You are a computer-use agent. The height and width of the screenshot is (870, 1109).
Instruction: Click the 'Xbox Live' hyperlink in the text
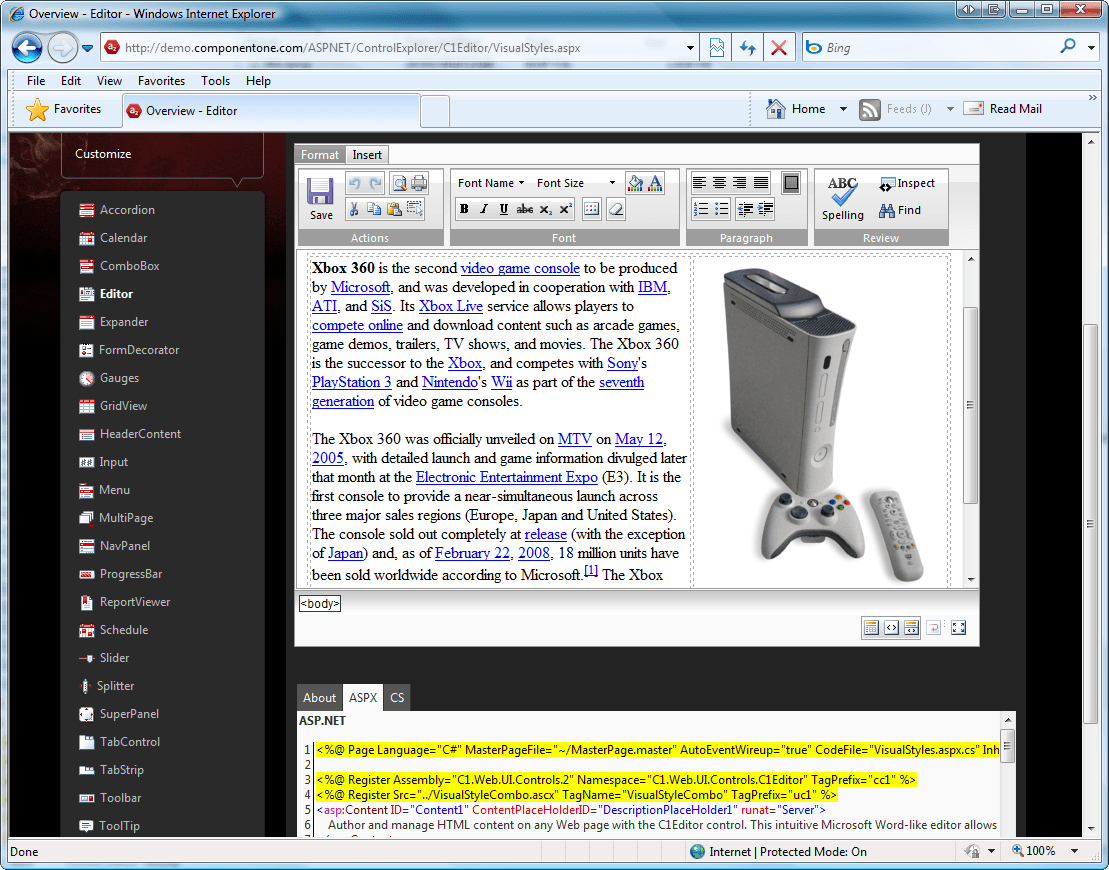coord(451,306)
